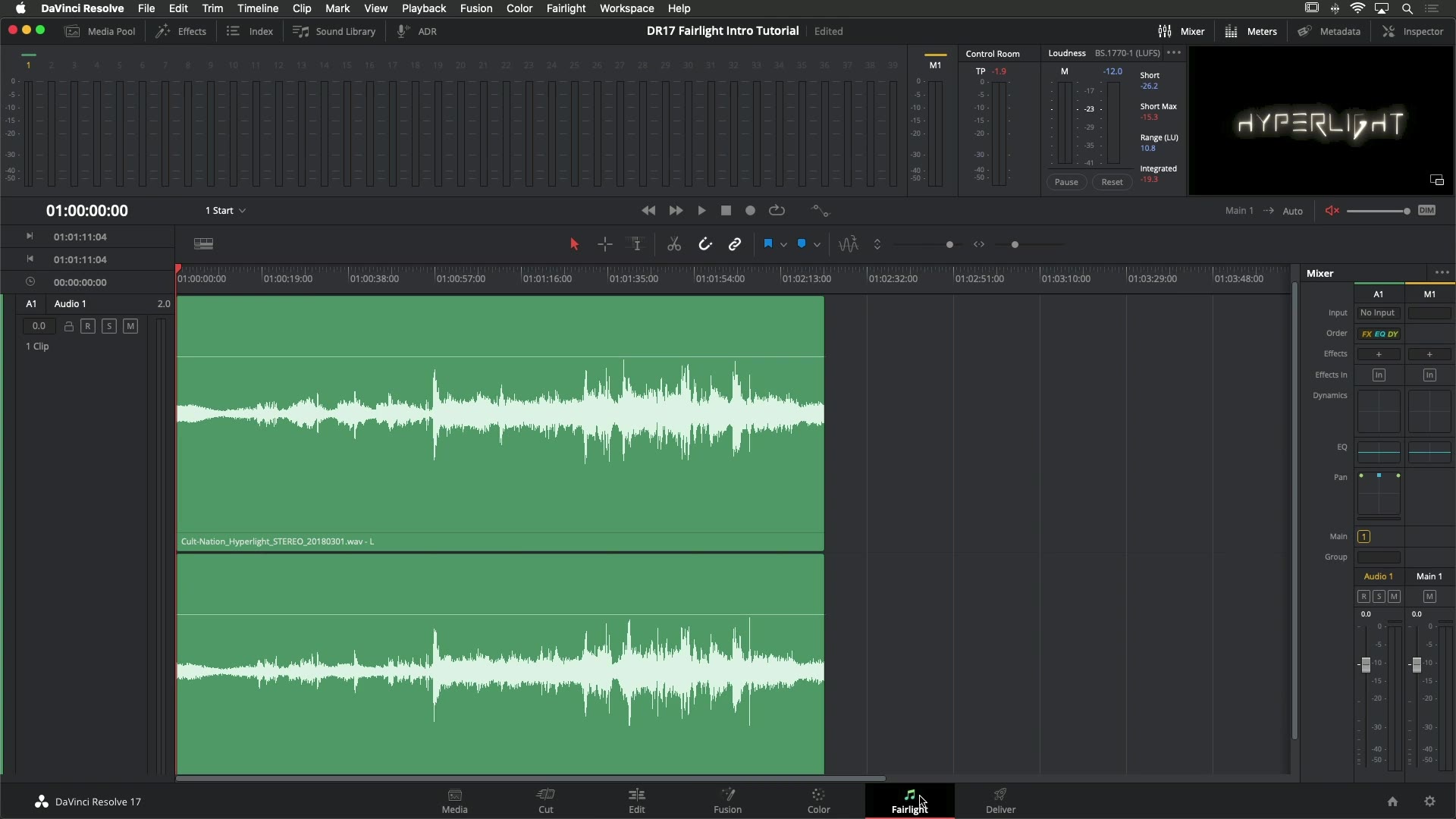Open the Loudness panel options menu
The image size is (1456, 819).
point(1174,53)
